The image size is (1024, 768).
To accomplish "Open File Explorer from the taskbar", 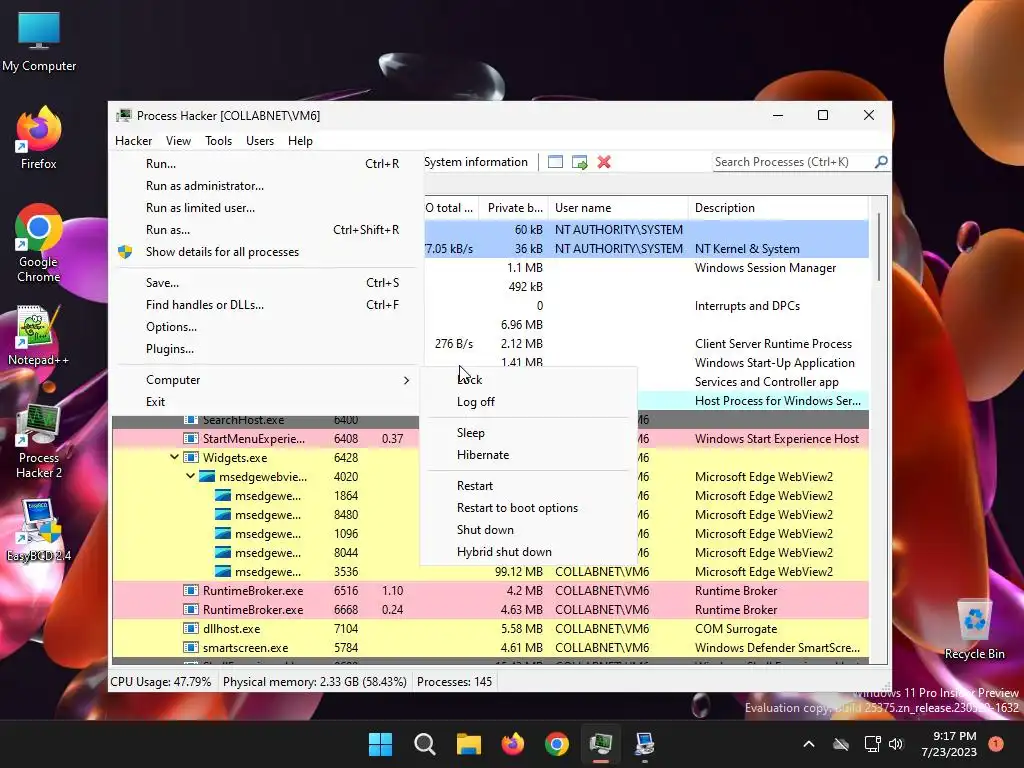I will [x=468, y=744].
